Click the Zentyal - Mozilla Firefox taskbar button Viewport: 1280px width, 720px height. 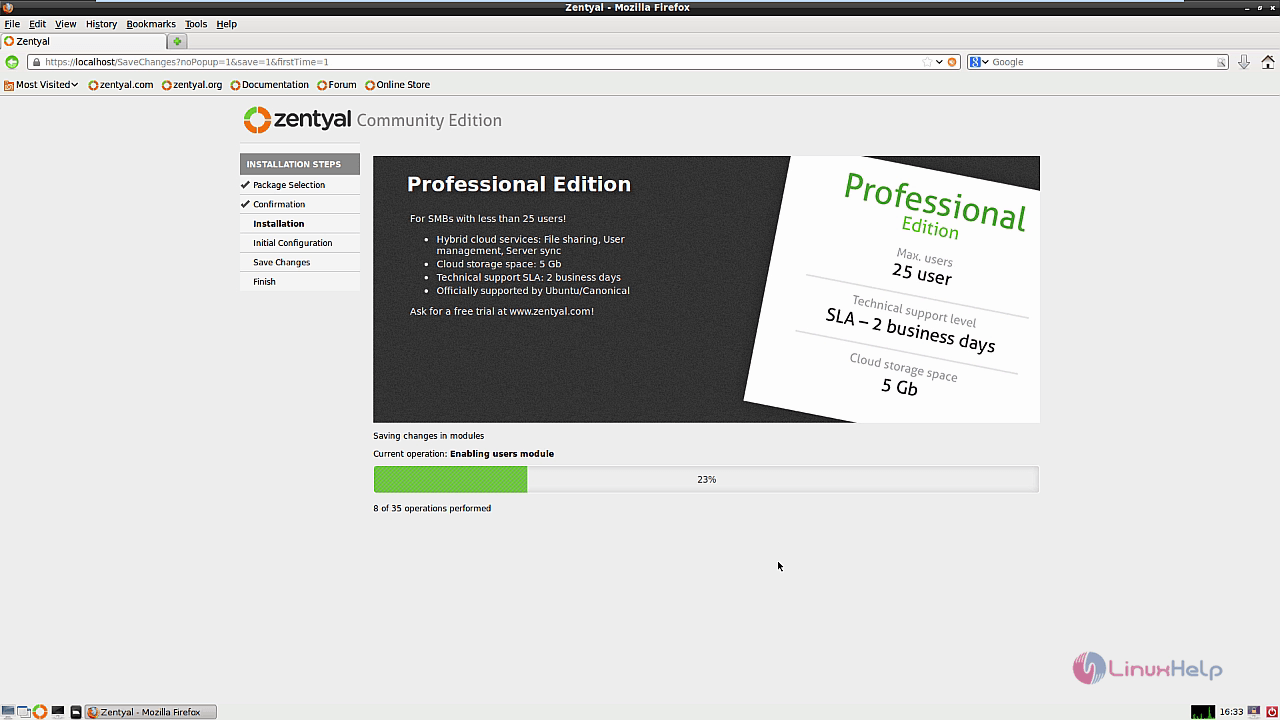pos(150,712)
